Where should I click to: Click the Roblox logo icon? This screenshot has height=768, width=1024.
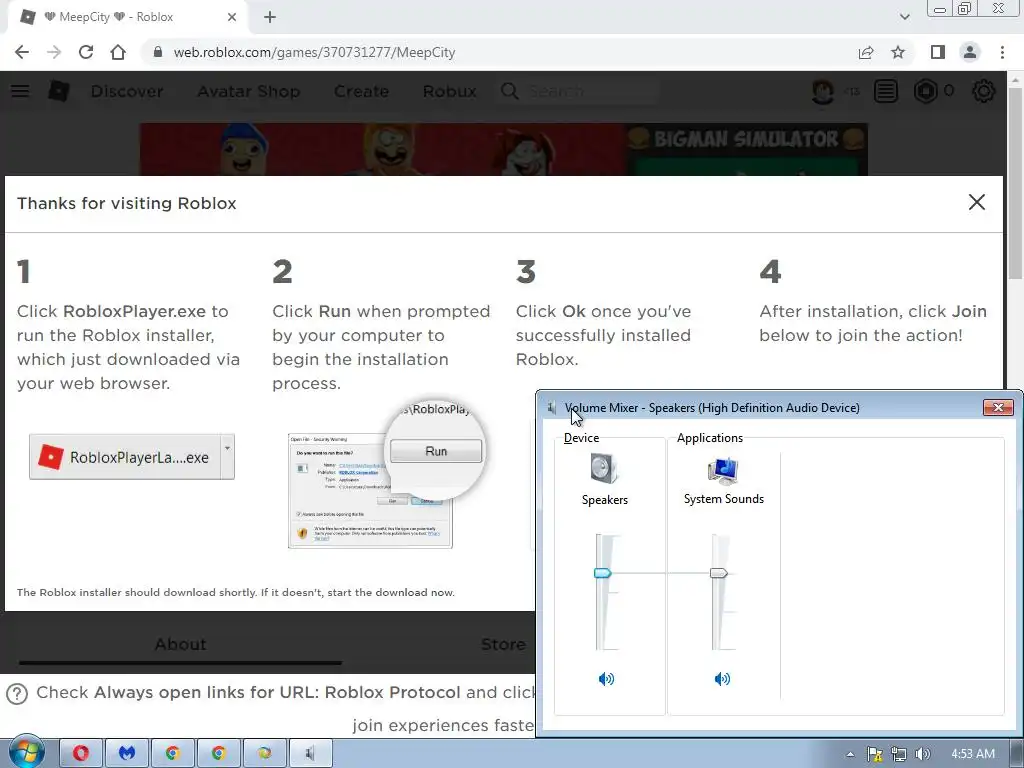(x=59, y=91)
